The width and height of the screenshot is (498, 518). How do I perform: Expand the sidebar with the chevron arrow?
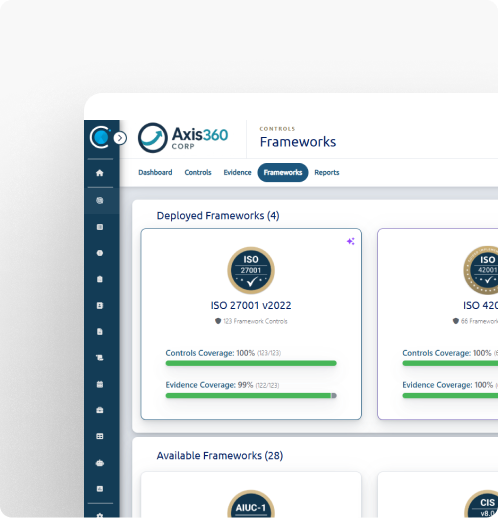120,138
